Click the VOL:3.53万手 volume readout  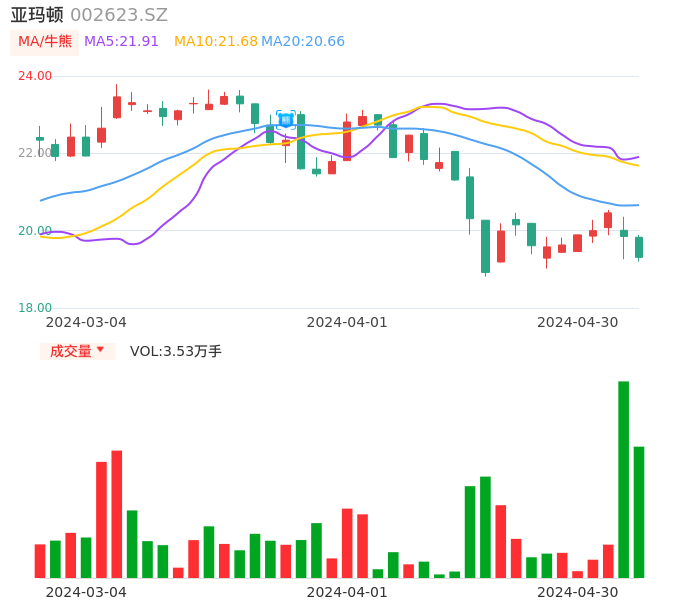tap(176, 351)
